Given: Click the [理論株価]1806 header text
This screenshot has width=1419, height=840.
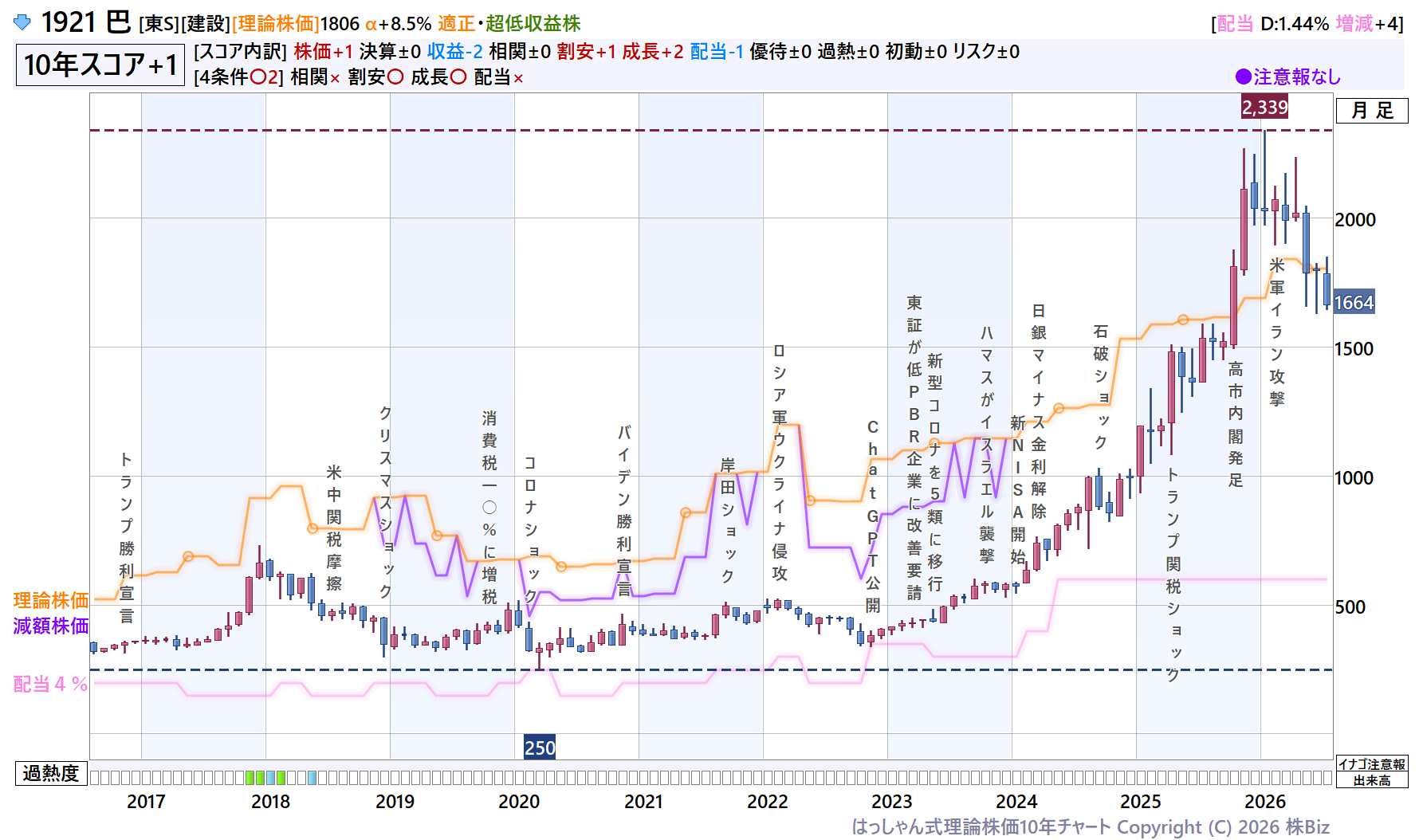Looking at the screenshot, I should (296, 24).
